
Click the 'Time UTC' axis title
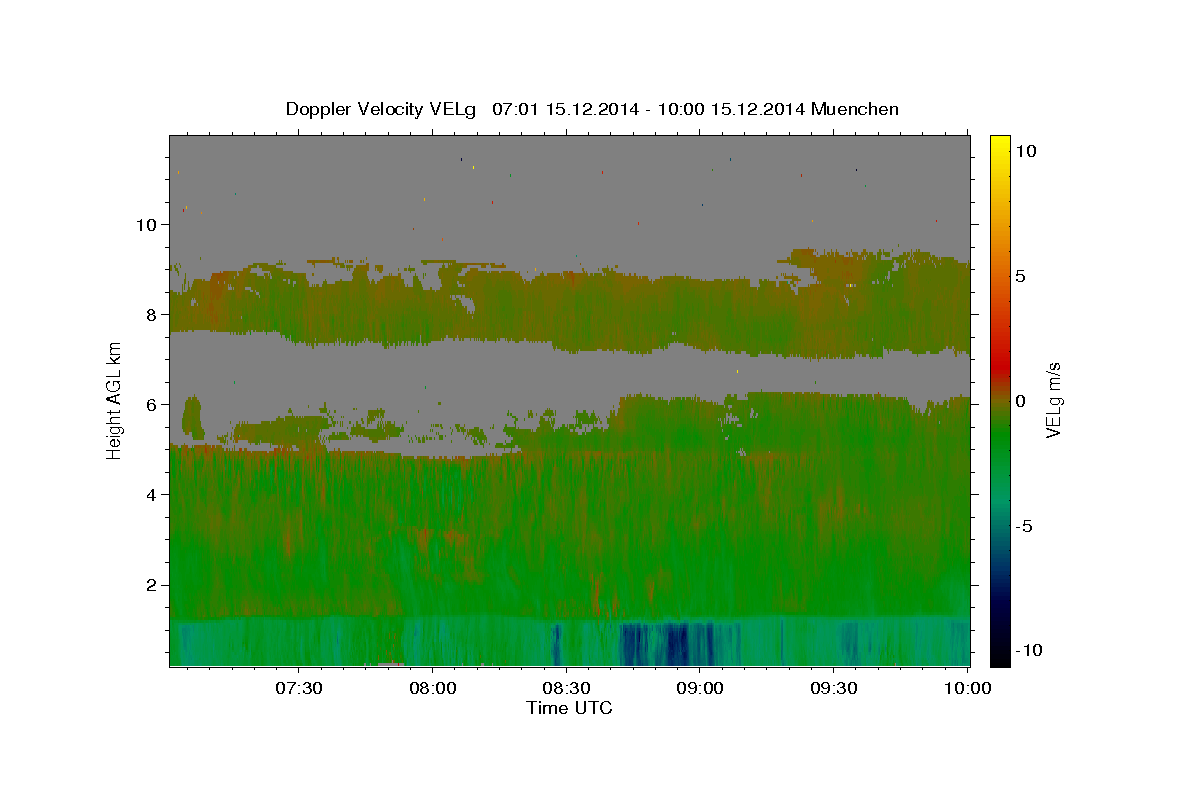pos(569,708)
